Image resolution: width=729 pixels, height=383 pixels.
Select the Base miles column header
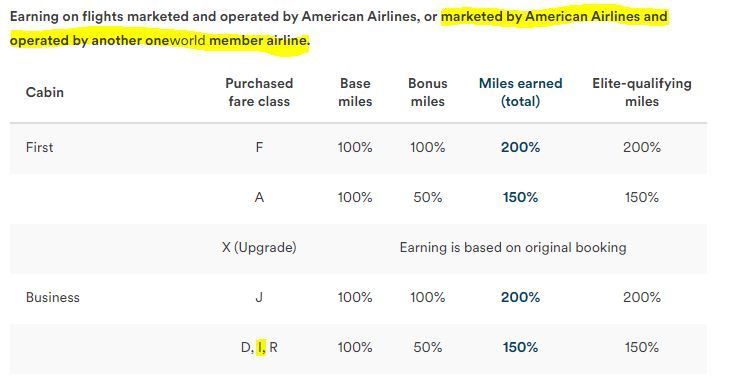[x=355, y=92]
